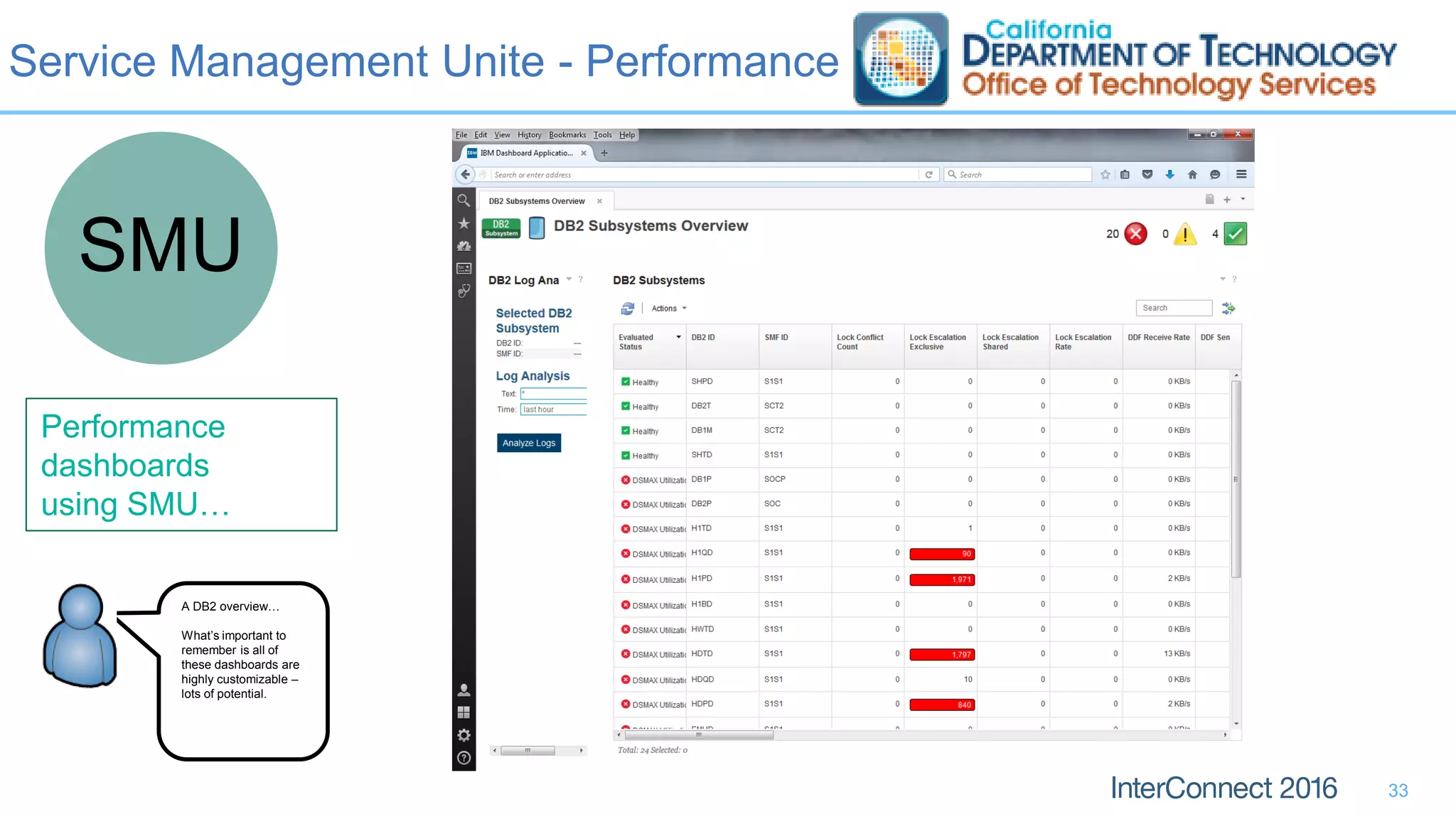Click the Analyze Logs button
The image size is (1456, 819).
tap(529, 443)
